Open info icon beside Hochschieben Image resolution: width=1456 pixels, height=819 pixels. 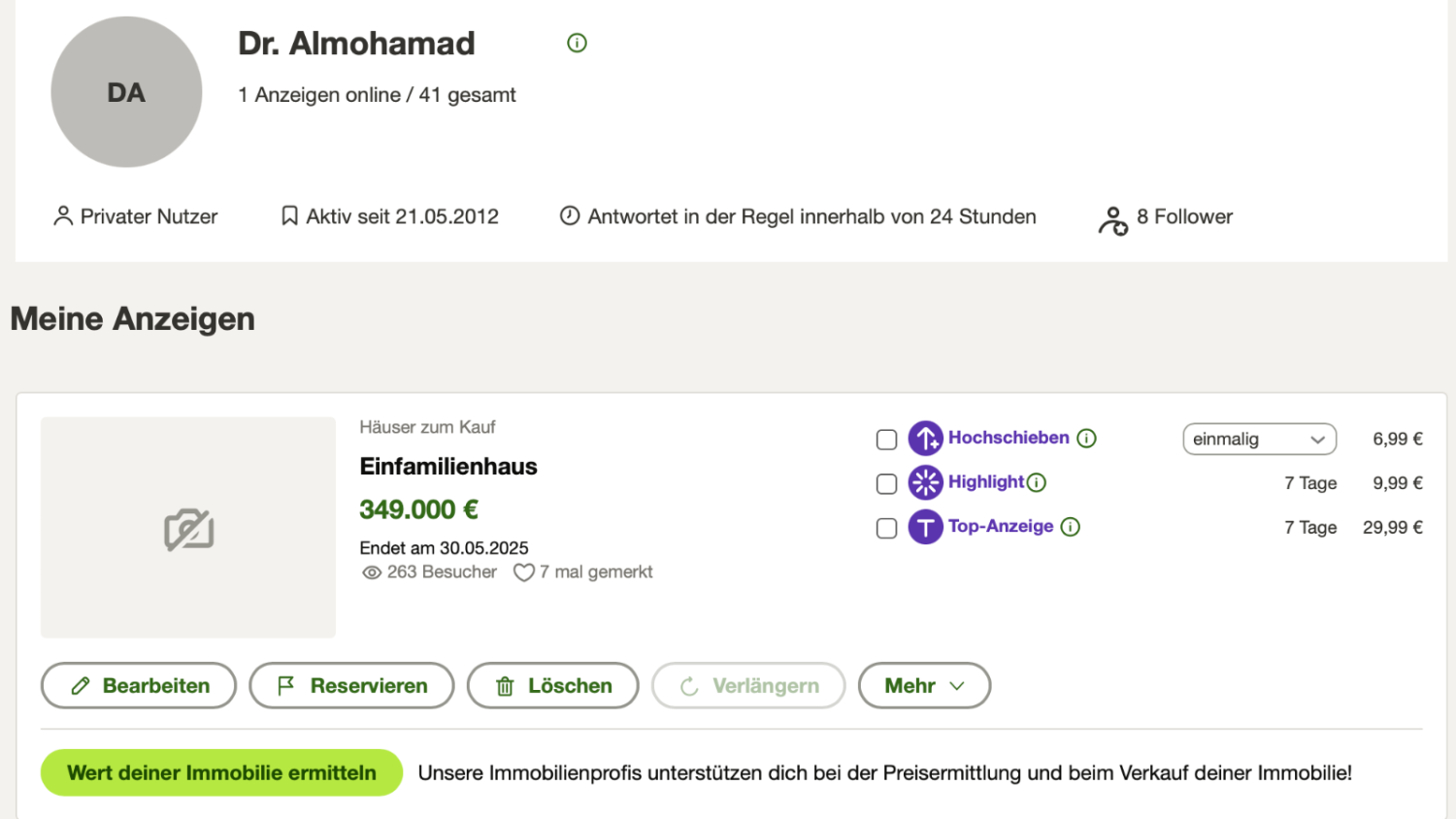(x=1087, y=439)
